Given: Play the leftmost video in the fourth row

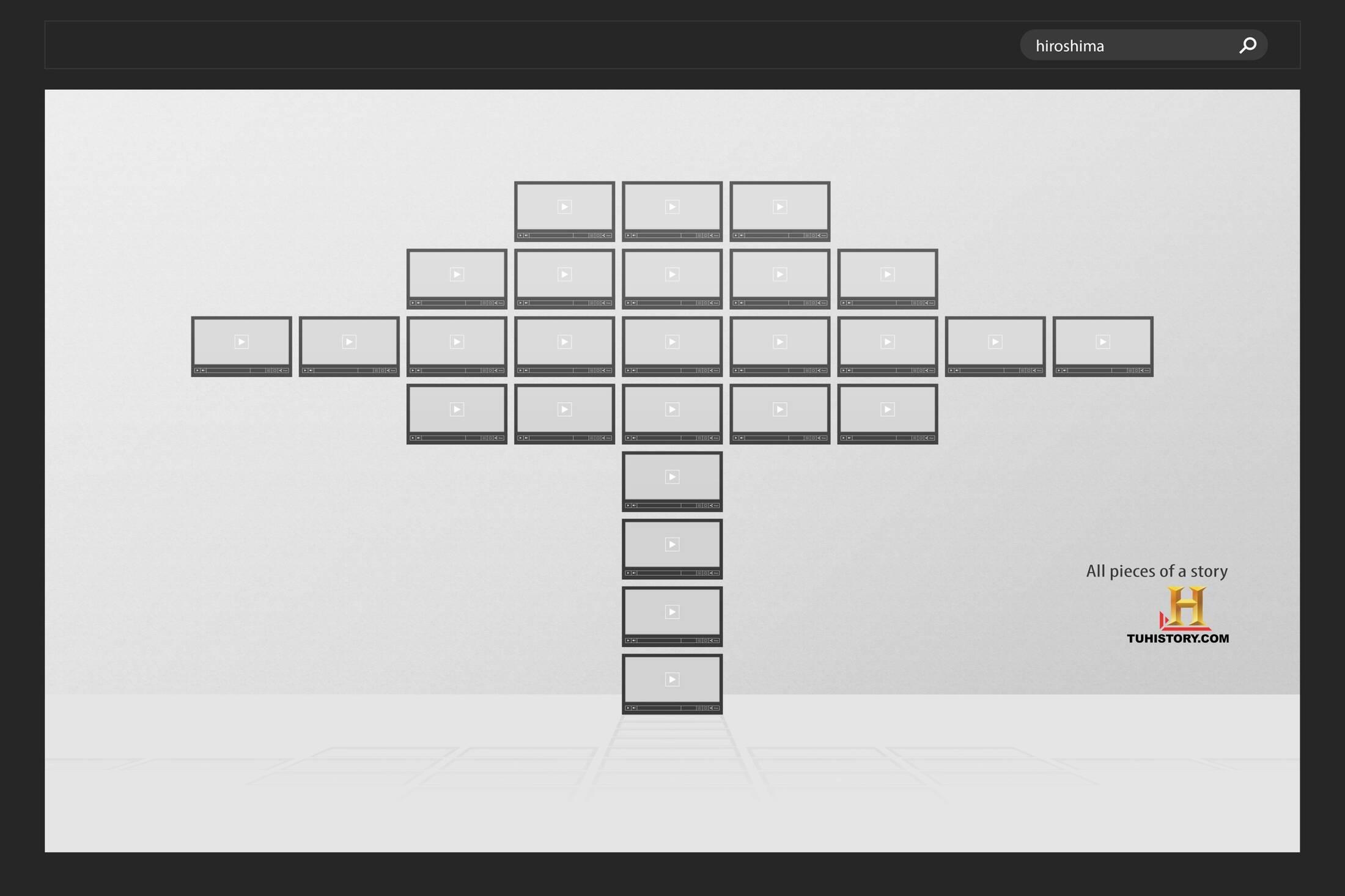Looking at the screenshot, I should point(457,409).
